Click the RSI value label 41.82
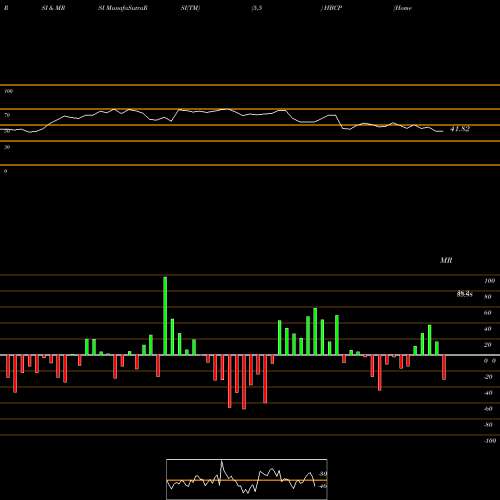The height and width of the screenshot is (500, 500). pos(460,129)
